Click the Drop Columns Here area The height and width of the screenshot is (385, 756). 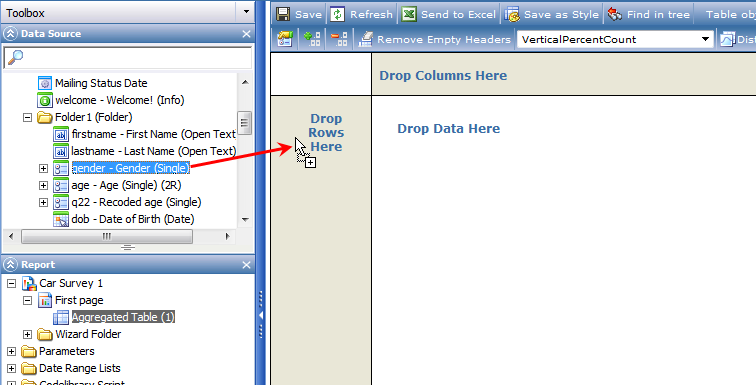point(564,75)
